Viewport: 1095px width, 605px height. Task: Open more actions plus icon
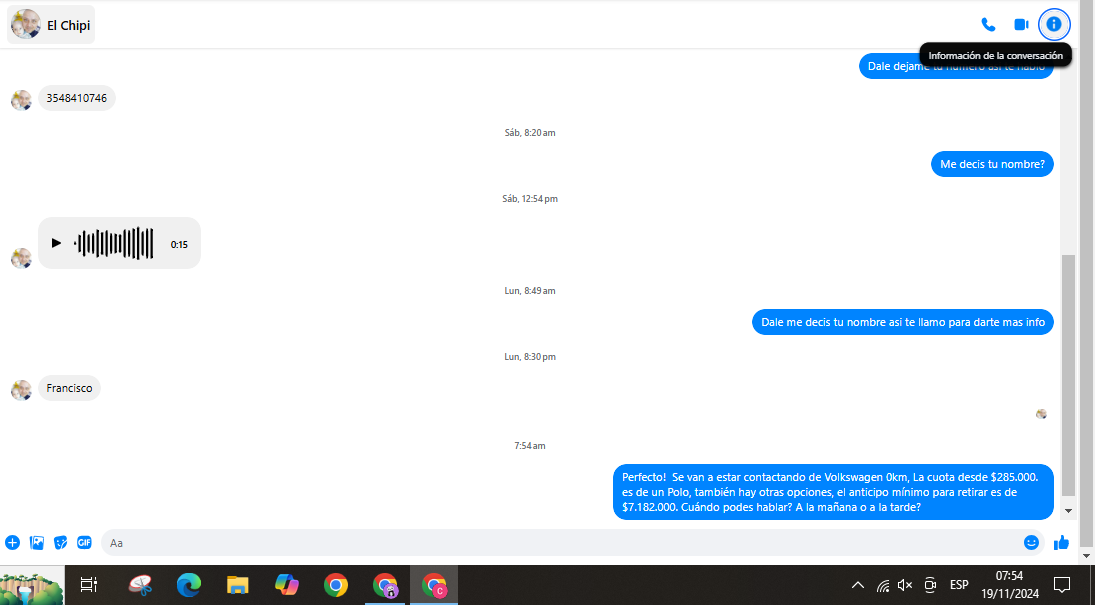click(x=12, y=543)
